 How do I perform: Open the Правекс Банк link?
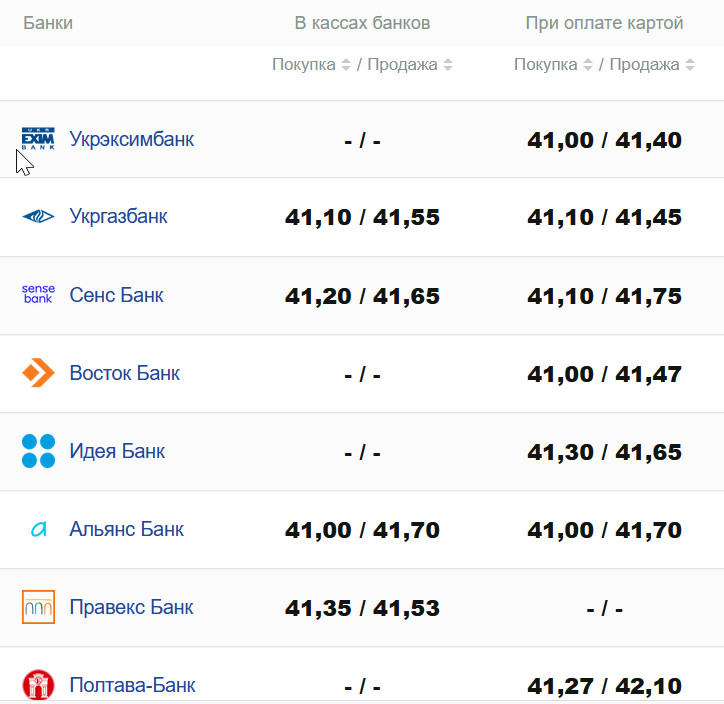(x=131, y=607)
